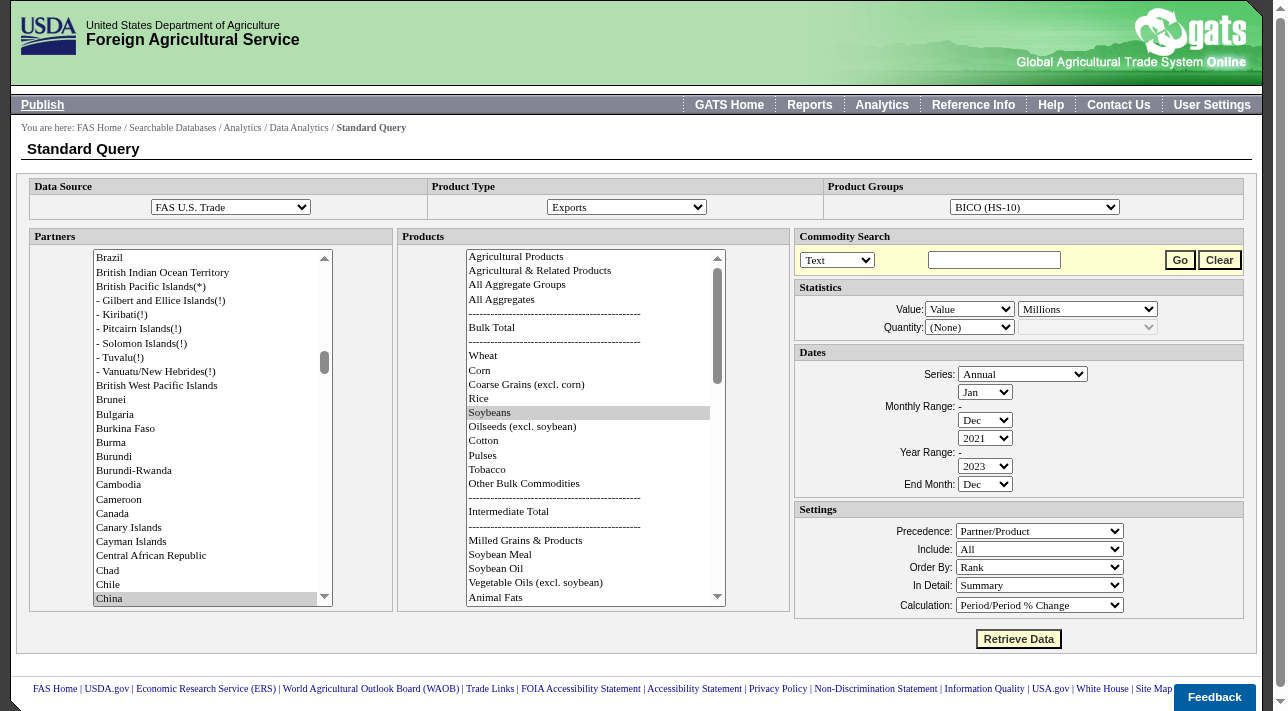Click the USDA.gov footer link
1288x711 pixels.
click(x=106, y=689)
